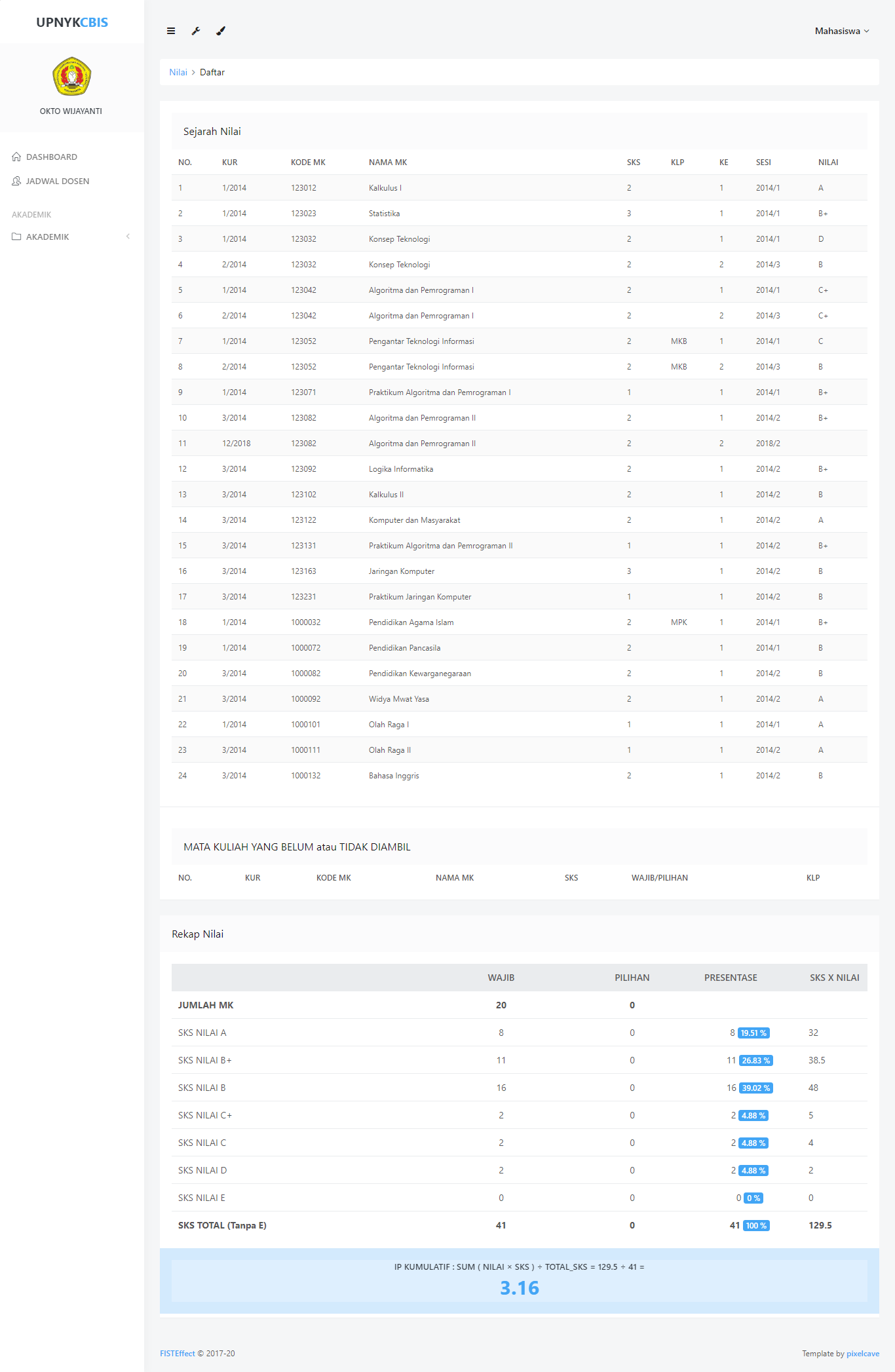Click the wrench settings icon

196,31
